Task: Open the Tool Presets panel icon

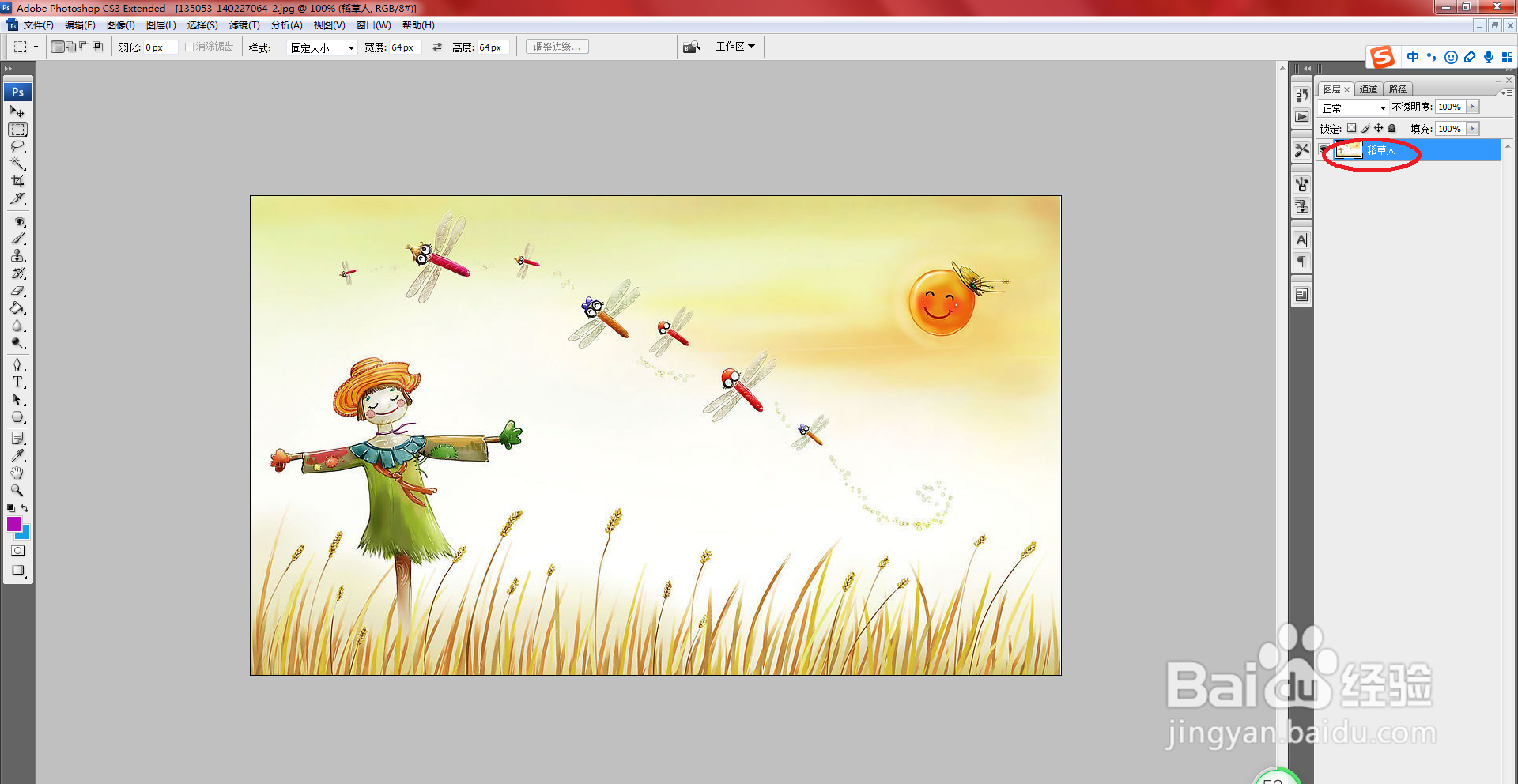Action: 1301,149
